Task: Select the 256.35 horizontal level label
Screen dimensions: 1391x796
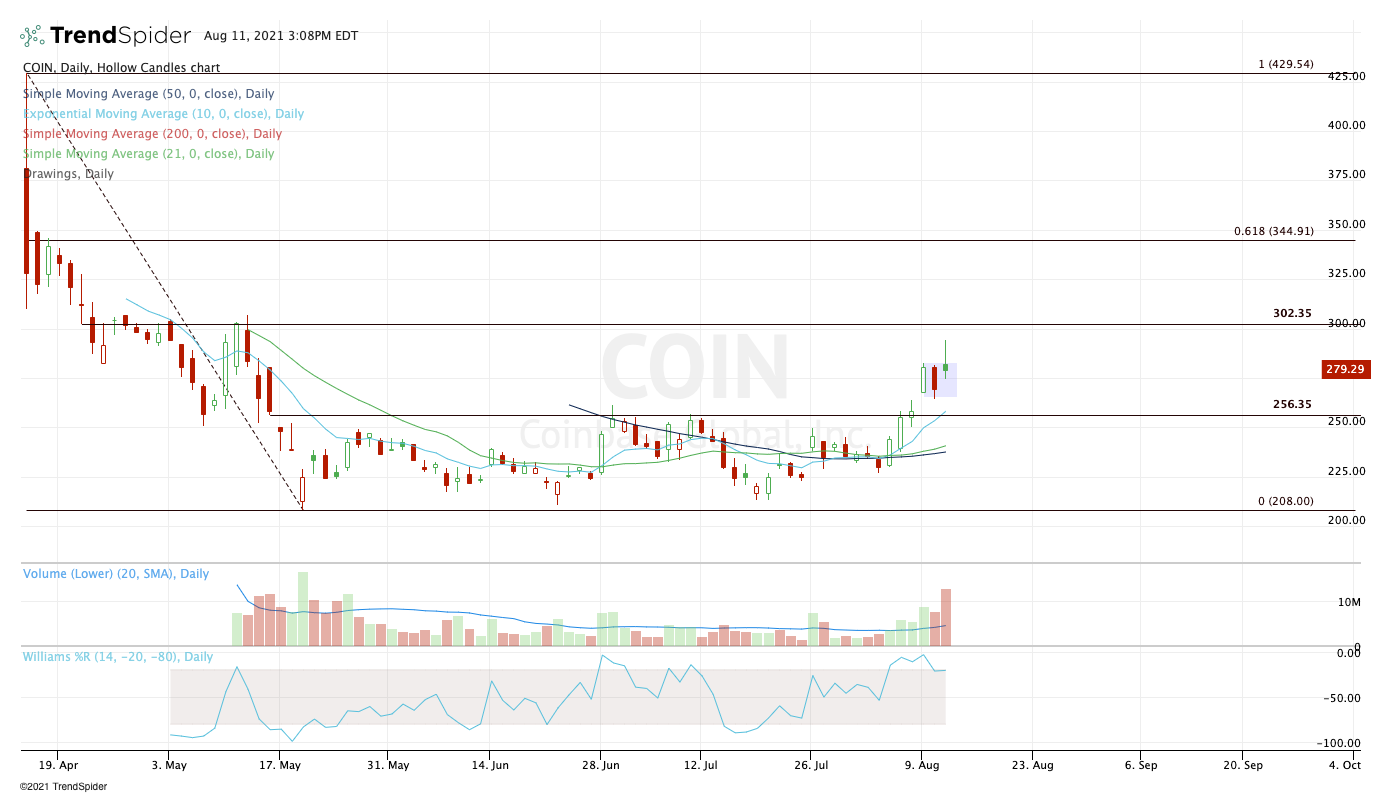Action: pyautogui.click(x=1292, y=405)
